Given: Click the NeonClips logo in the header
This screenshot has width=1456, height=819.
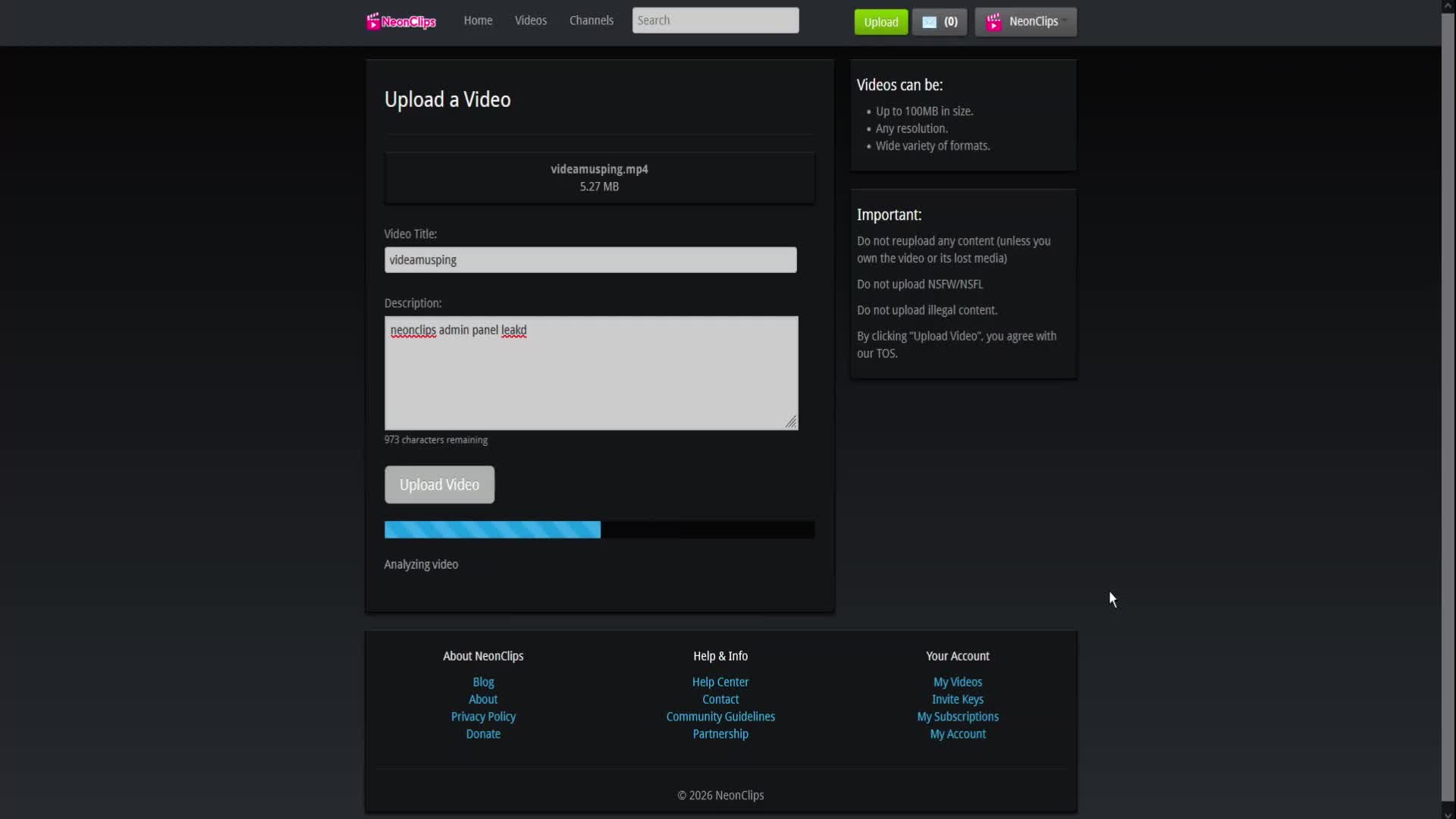Looking at the screenshot, I should pos(400,21).
